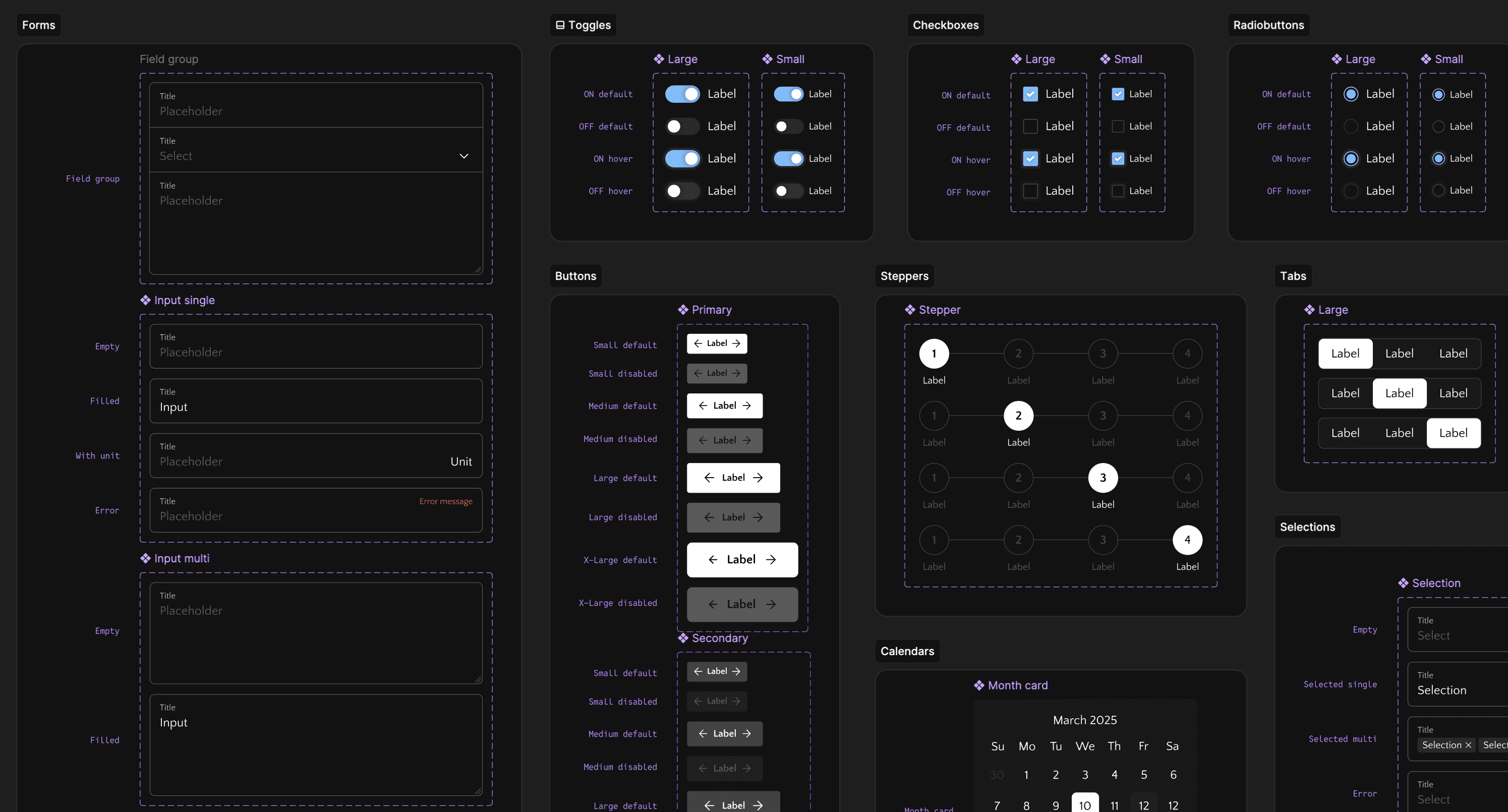1508x812 pixels.
Task: Click right arrow in Primary X-Large default button
Action: (x=771, y=560)
